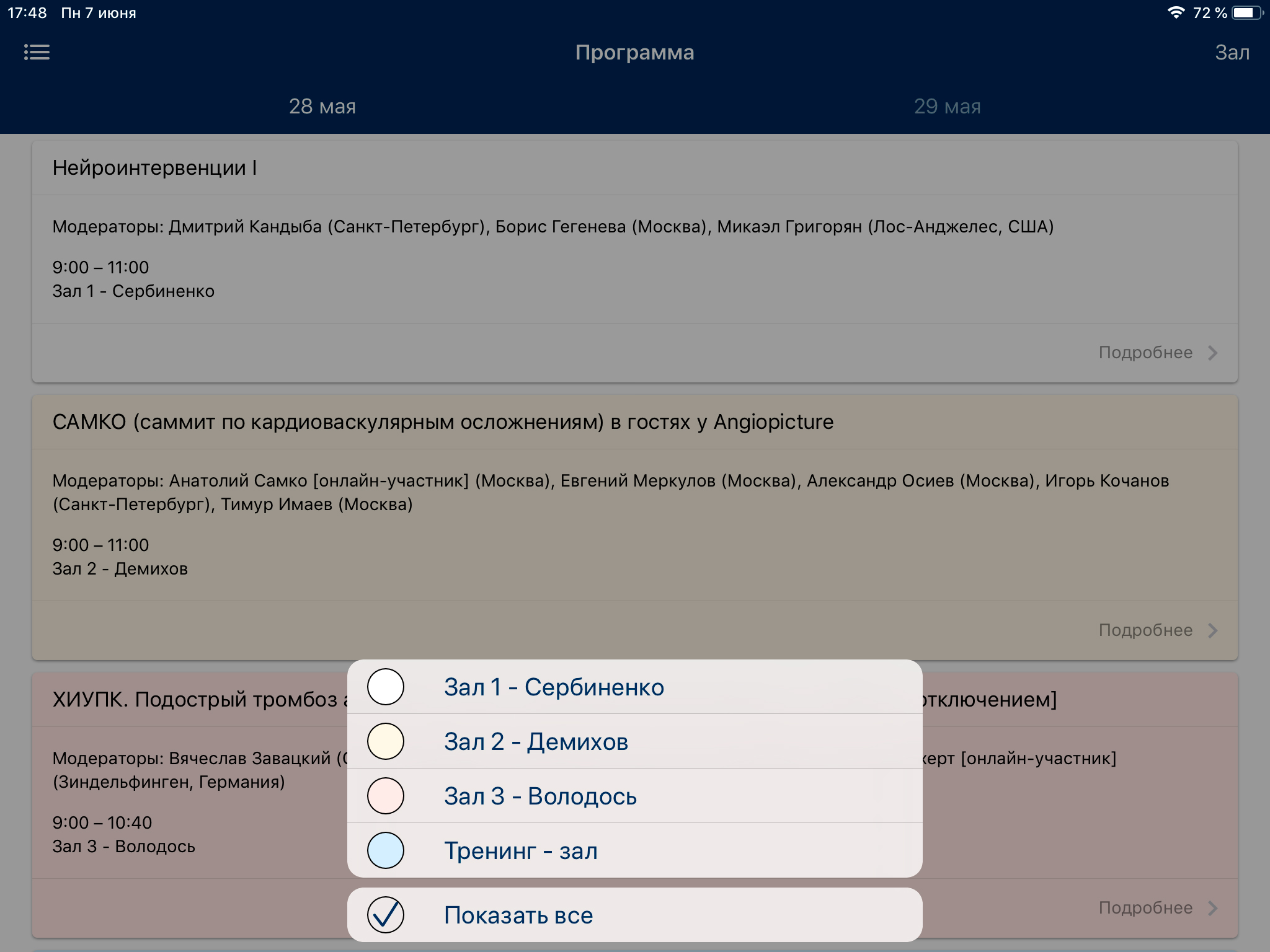1270x952 pixels.
Task: Open the Нейроинтервенции I session title
Action: pyautogui.click(x=155, y=168)
